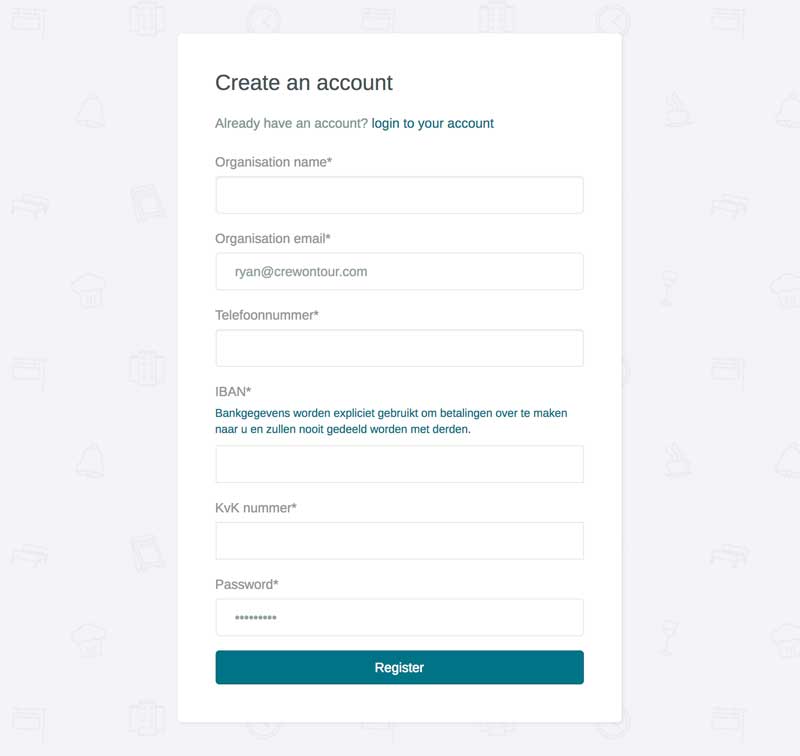
Task: Open the login to your account link
Action: [432, 123]
